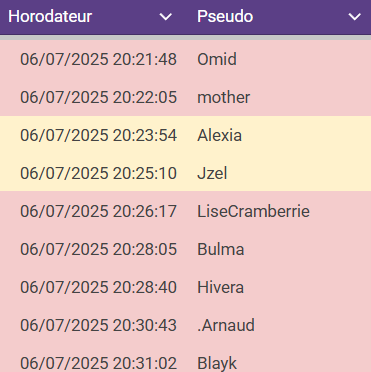371x372 pixels.
Task: Click timestamp 06/07/2025 20:28:40
Action: (x=98, y=287)
